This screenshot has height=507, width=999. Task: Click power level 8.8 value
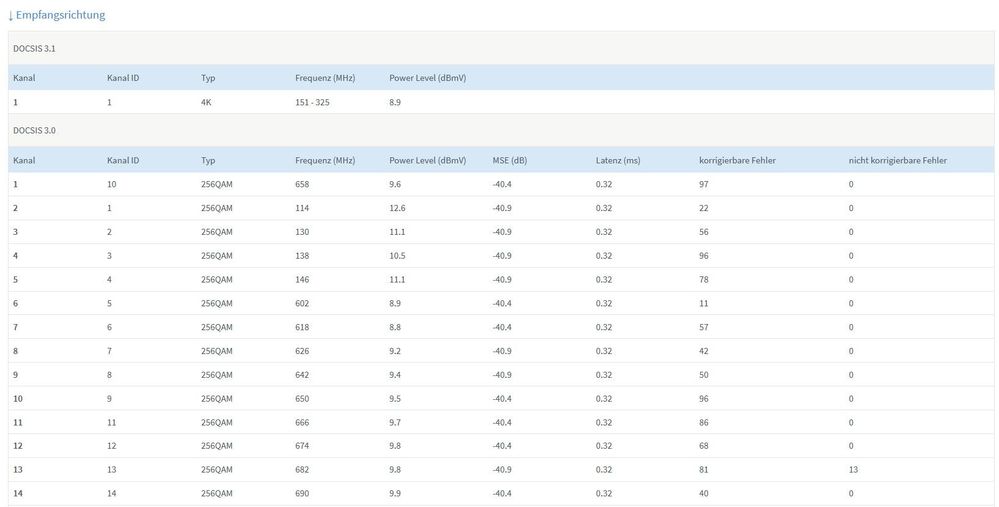pyautogui.click(x=395, y=327)
